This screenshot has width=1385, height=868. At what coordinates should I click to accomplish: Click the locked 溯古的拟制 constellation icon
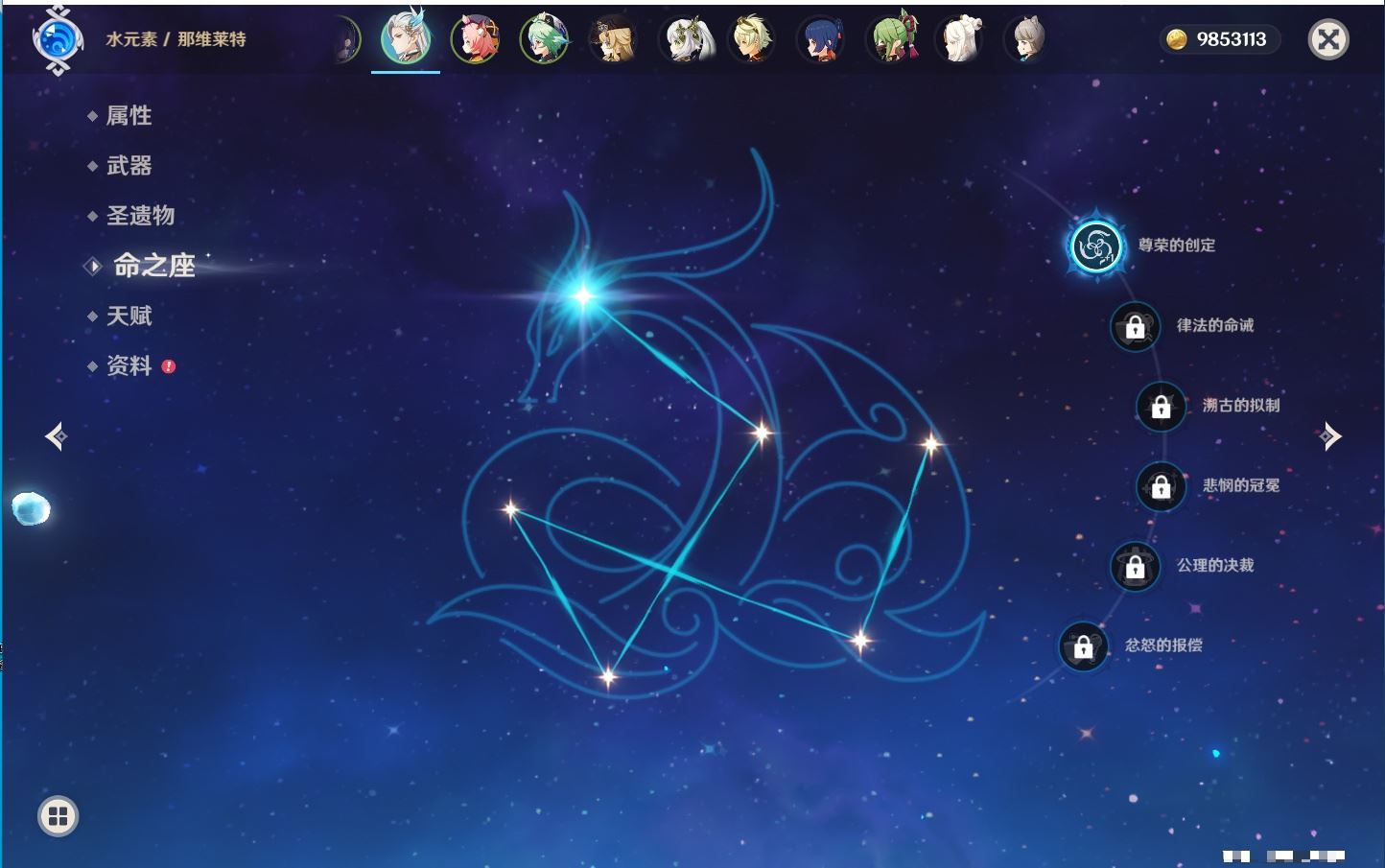pos(1161,406)
